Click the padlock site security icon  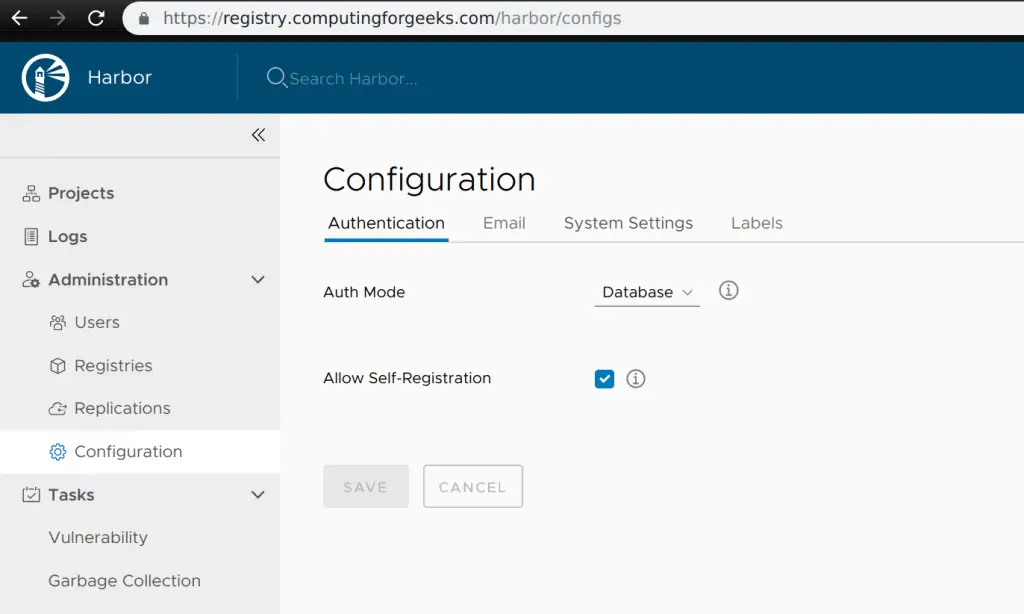coord(144,18)
